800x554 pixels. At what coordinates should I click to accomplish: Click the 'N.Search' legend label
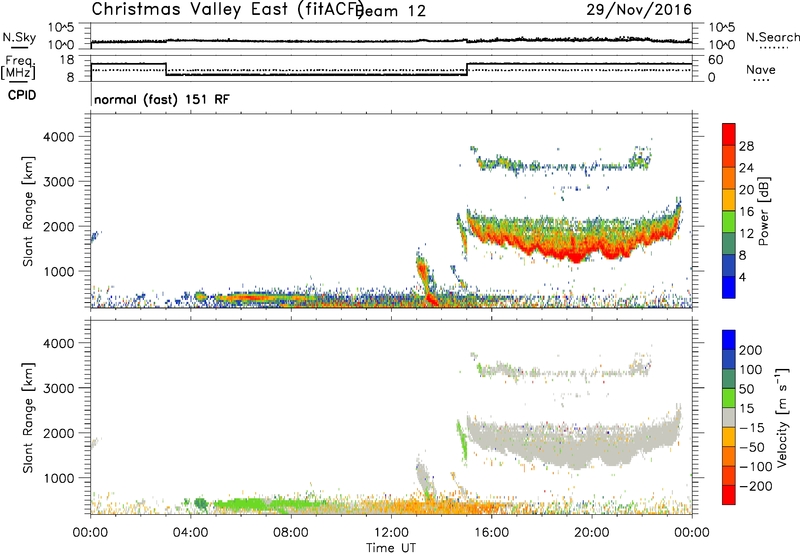(x=772, y=37)
